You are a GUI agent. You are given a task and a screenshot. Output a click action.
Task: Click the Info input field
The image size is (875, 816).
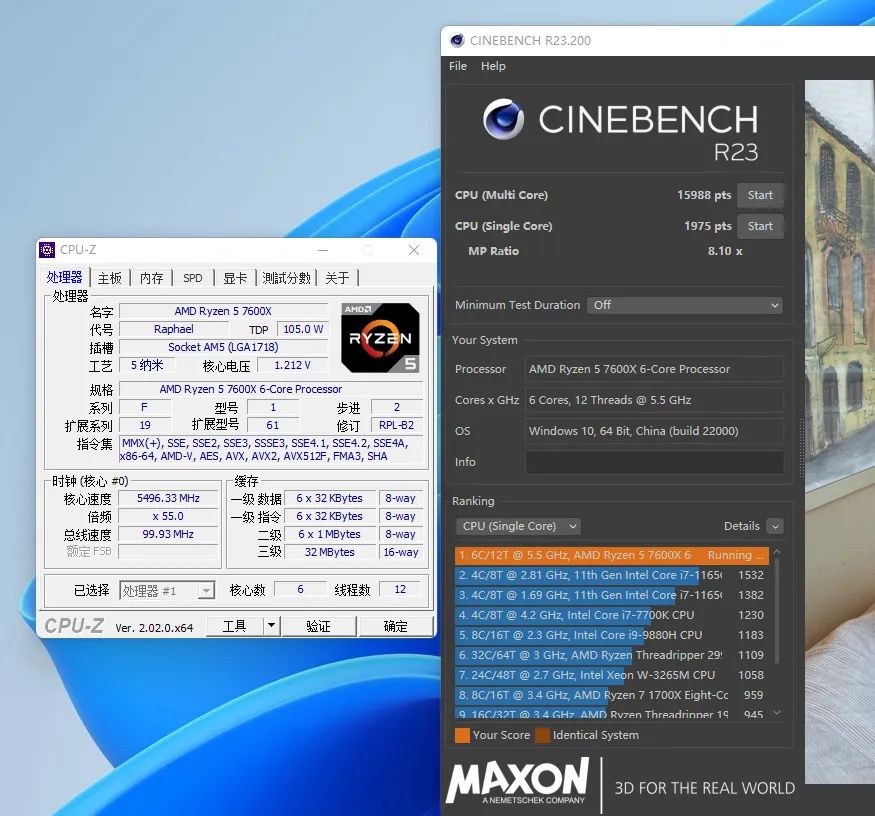click(x=654, y=462)
